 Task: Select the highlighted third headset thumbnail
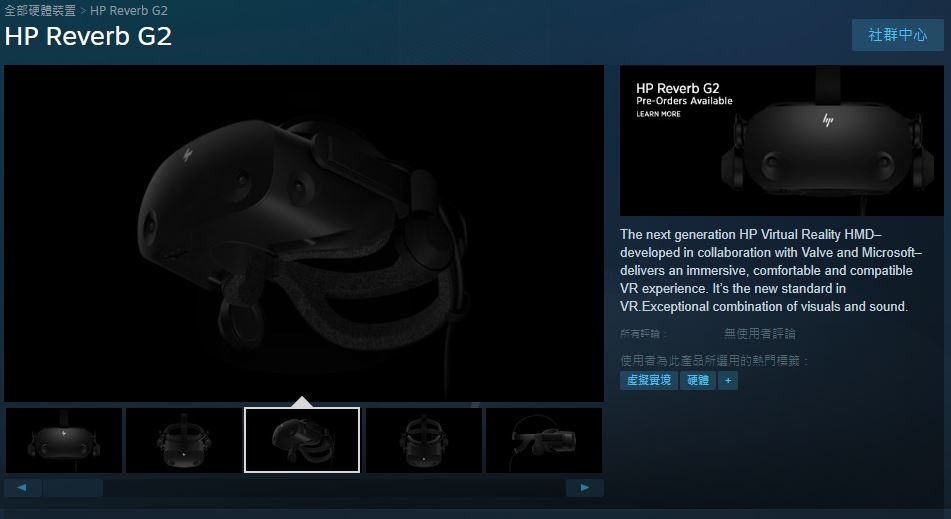tap(302, 440)
